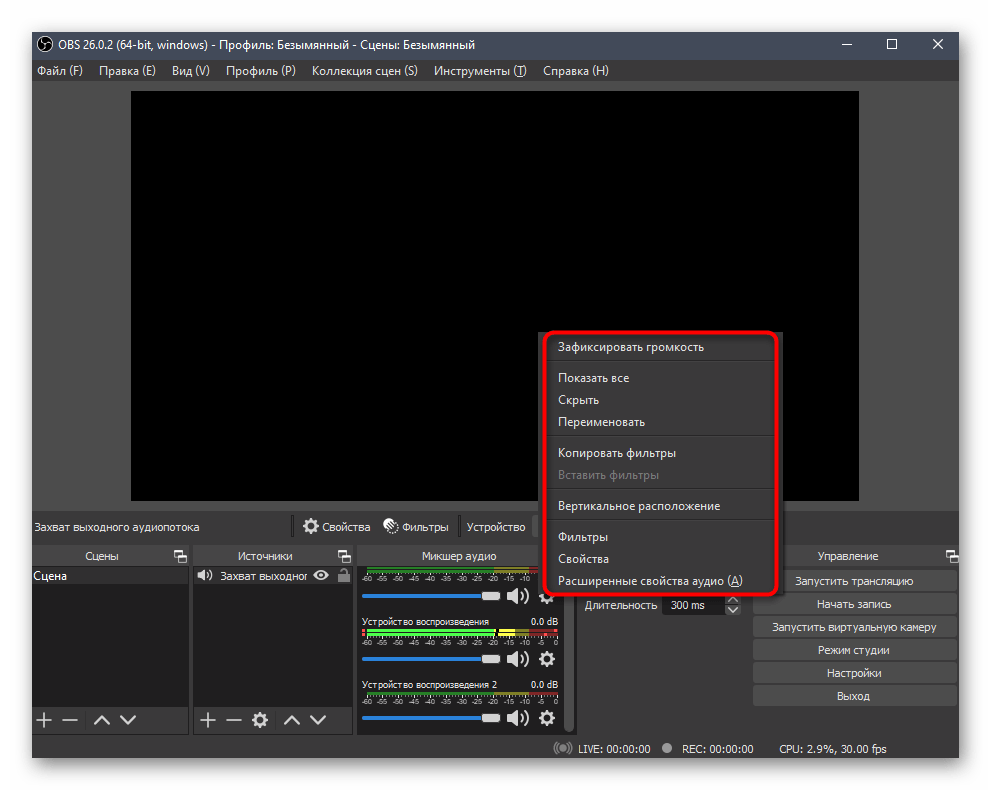The width and height of the screenshot is (991, 790).
Task: Open gear settings for Устройство воспроизведения 2
Action: click(x=547, y=718)
